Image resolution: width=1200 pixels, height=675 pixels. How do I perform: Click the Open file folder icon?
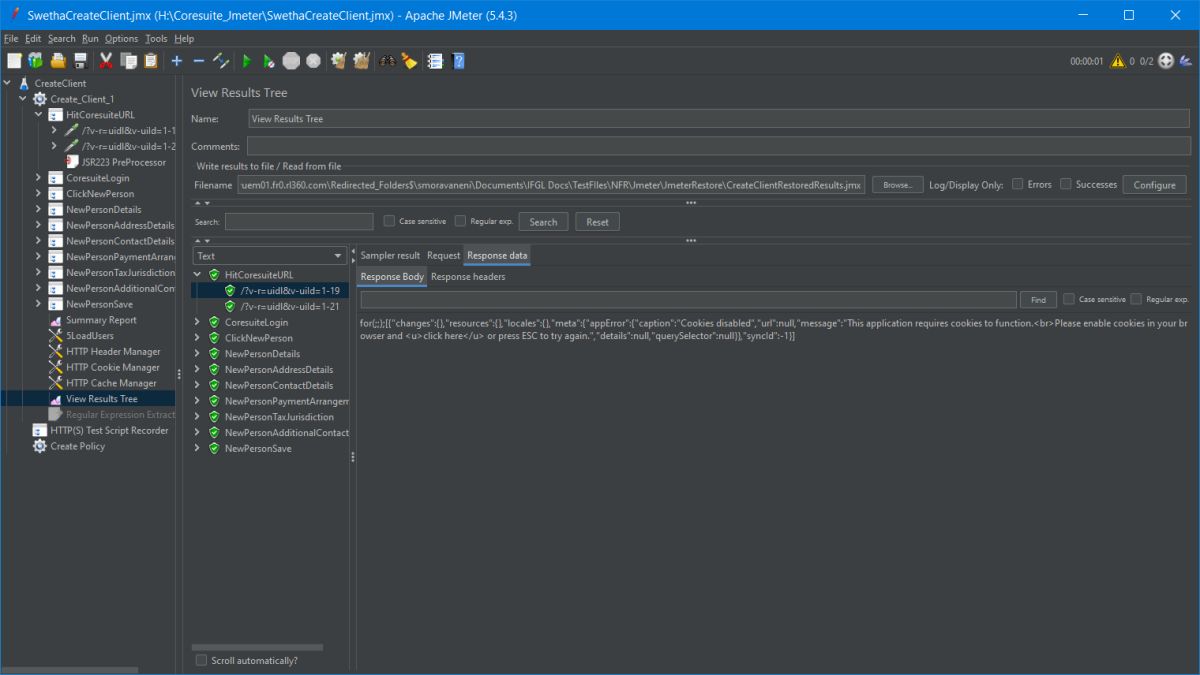pyautogui.click(x=58, y=61)
